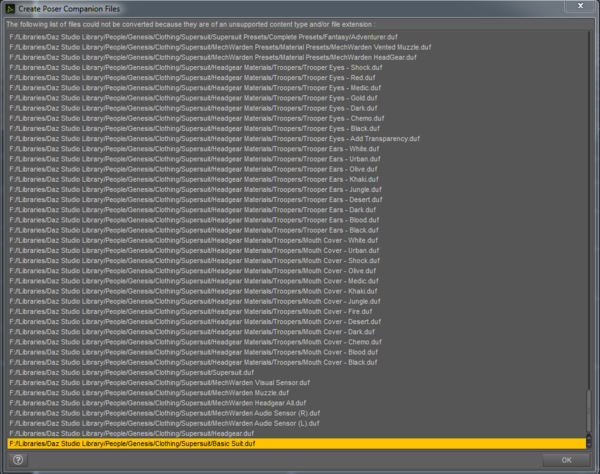Select the MechWarden Vented Muzzle.duf row

[297, 47]
